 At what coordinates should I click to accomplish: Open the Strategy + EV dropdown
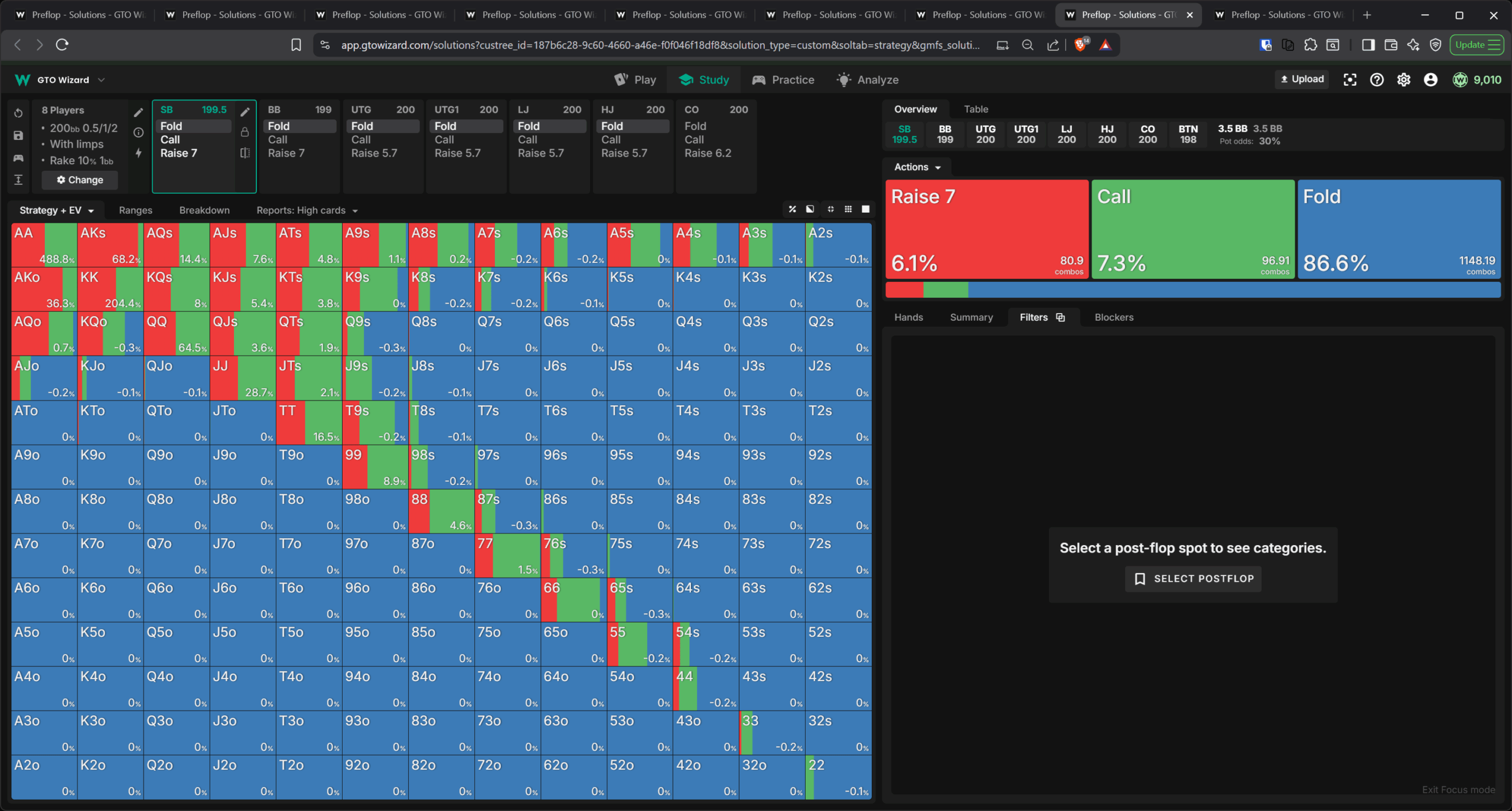tap(57, 210)
